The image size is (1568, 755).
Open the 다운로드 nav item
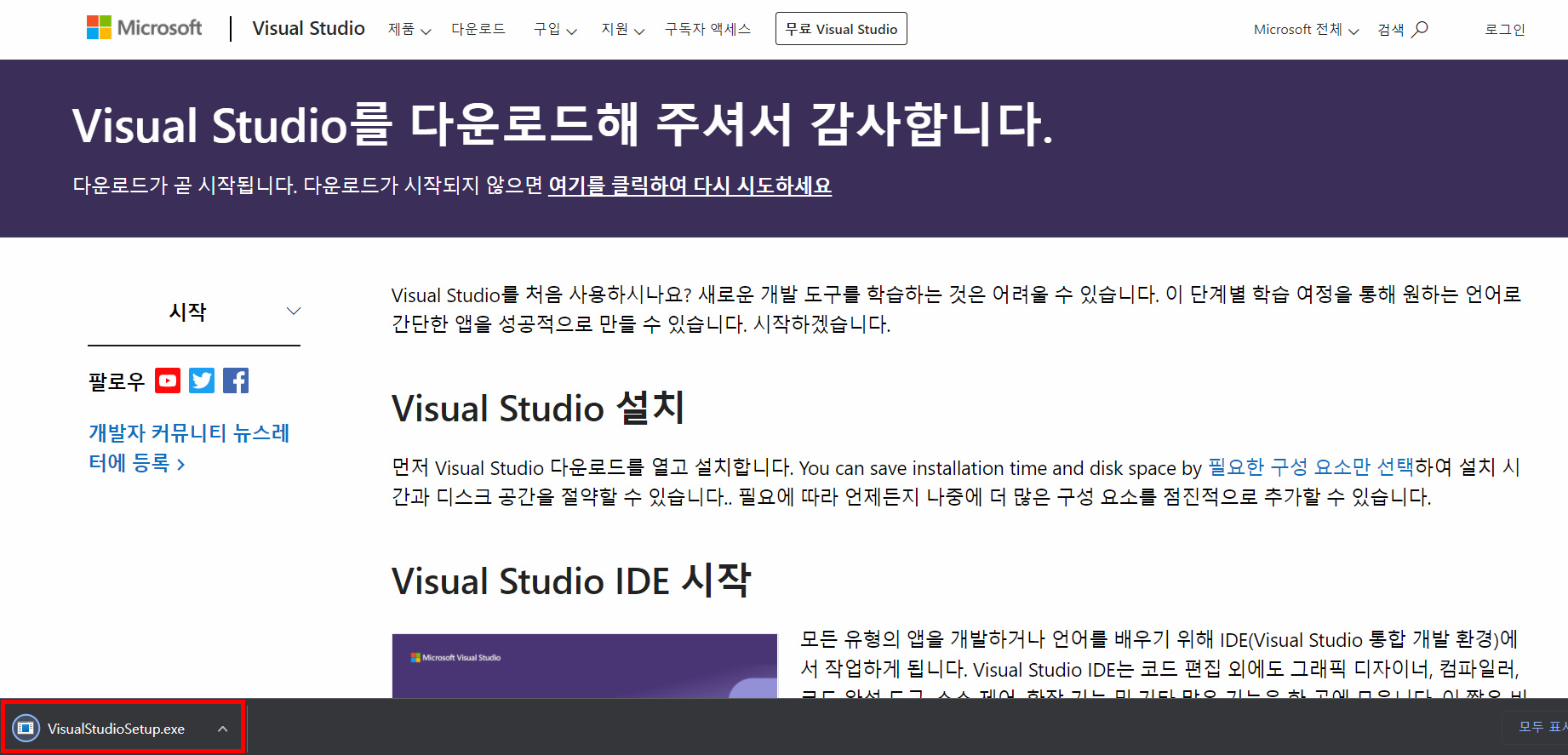coord(478,29)
